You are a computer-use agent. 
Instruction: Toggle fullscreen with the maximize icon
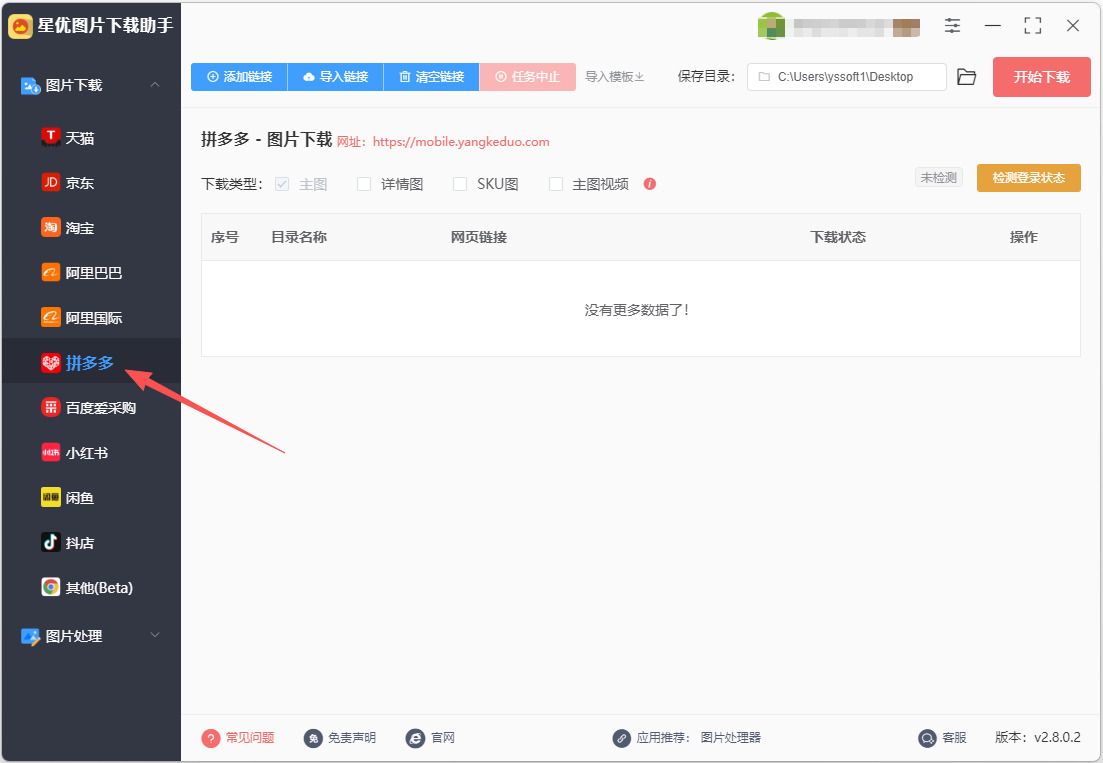click(x=1033, y=26)
